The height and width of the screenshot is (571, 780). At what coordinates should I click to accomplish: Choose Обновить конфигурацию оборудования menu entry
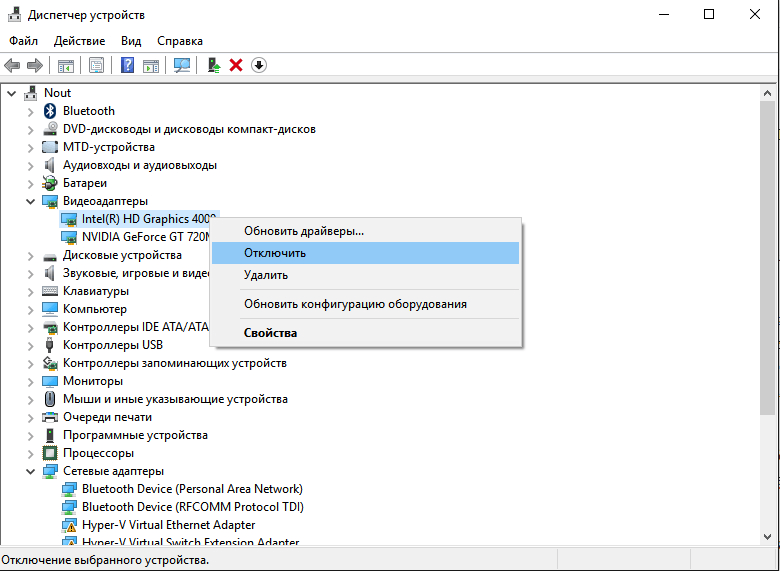pyautogui.click(x=366, y=303)
